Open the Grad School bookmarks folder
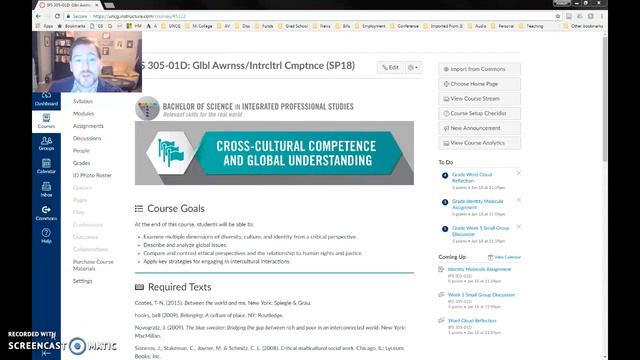This screenshot has width=640, height=360. [x=293, y=26]
